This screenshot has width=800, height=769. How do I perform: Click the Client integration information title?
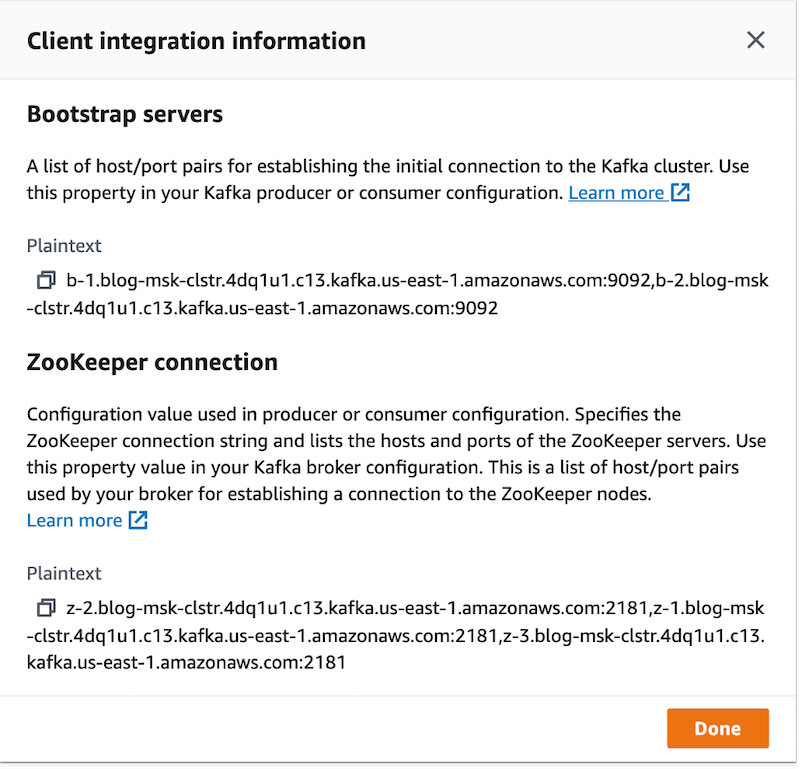196,41
